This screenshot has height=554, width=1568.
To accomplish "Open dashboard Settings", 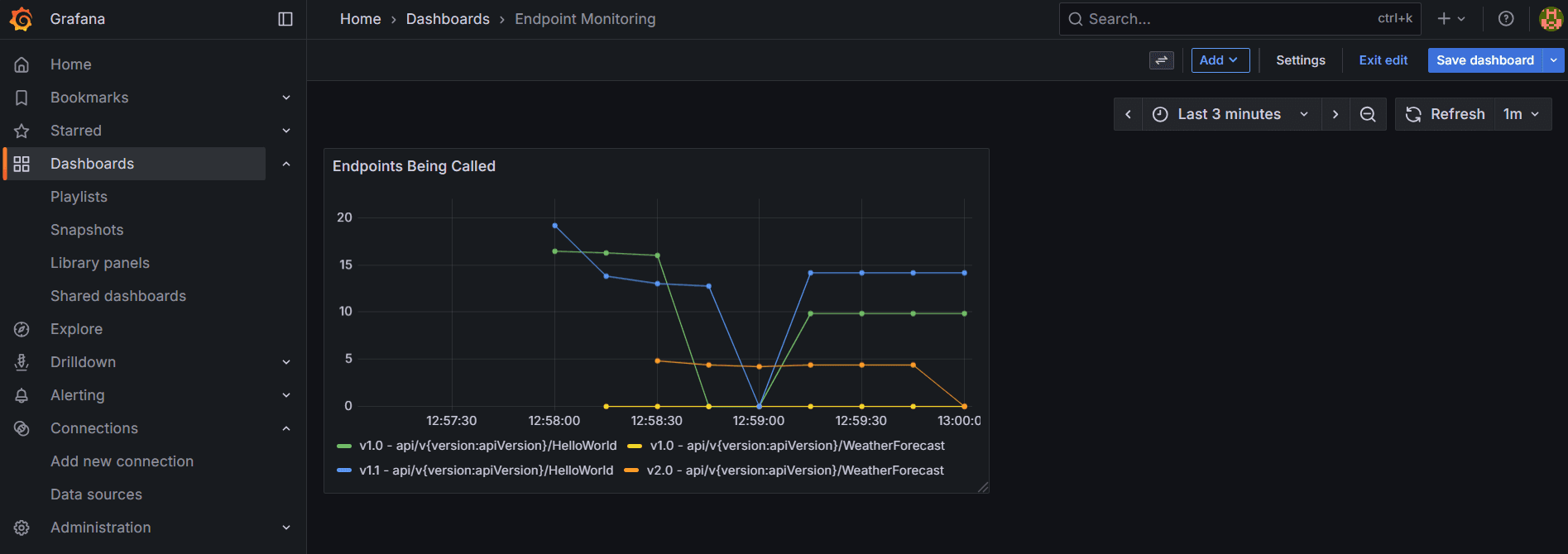I will [x=1301, y=60].
